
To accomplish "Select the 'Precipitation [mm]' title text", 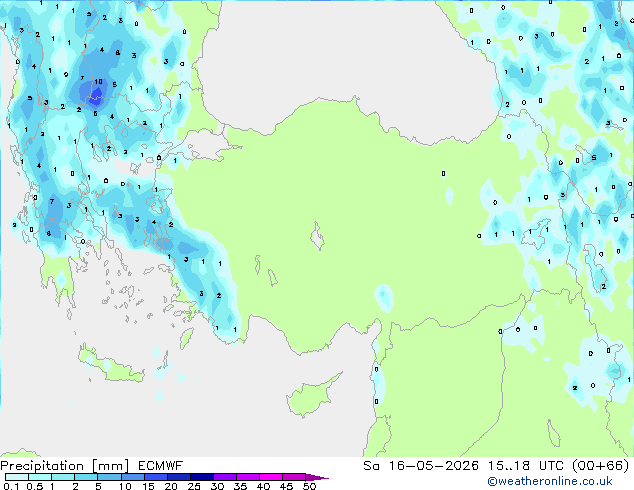I will (x=64, y=466).
